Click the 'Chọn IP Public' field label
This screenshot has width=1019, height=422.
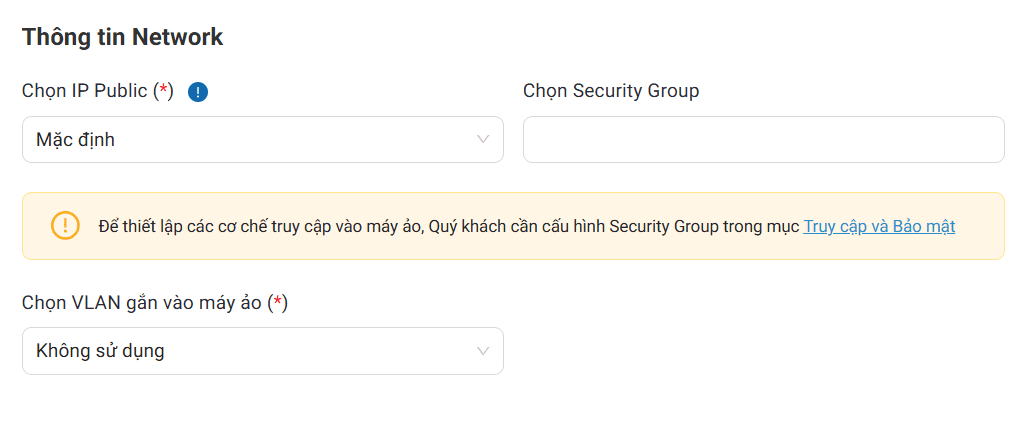[x=85, y=91]
